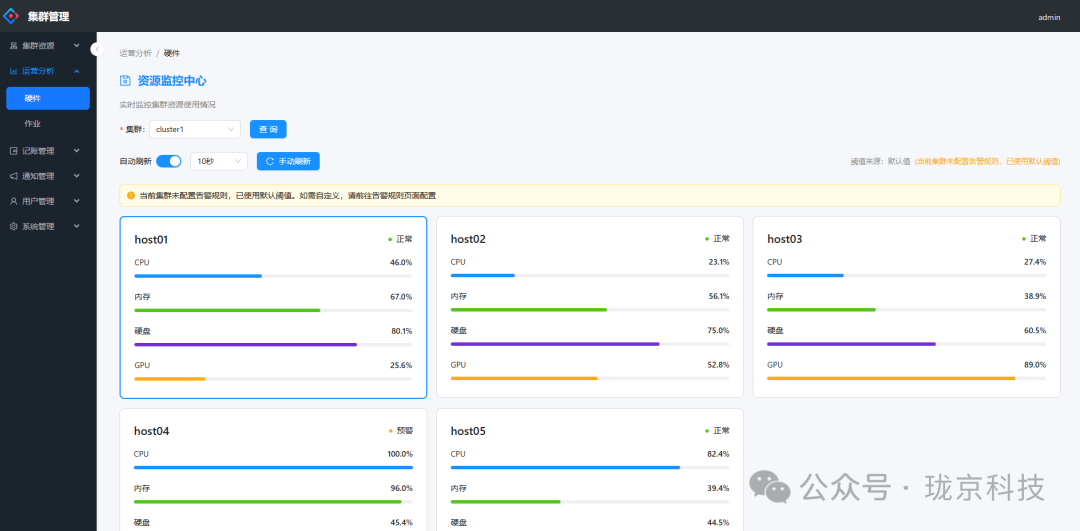Screen dimensions: 1080x531
Task: Click the host03 card title
Action: tap(785, 240)
